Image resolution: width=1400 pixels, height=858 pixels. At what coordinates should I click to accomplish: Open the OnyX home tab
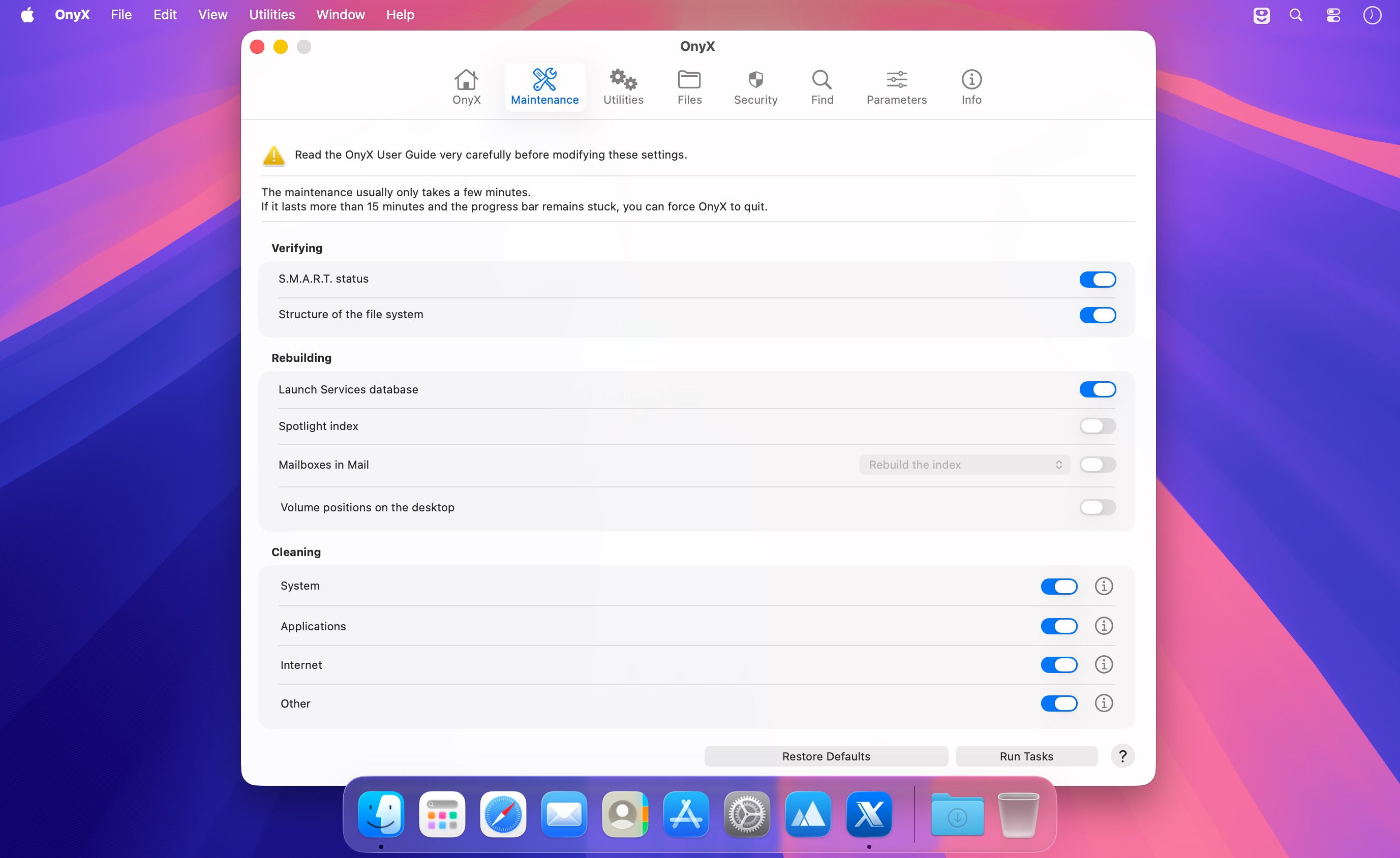pyautogui.click(x=466, y=87)
